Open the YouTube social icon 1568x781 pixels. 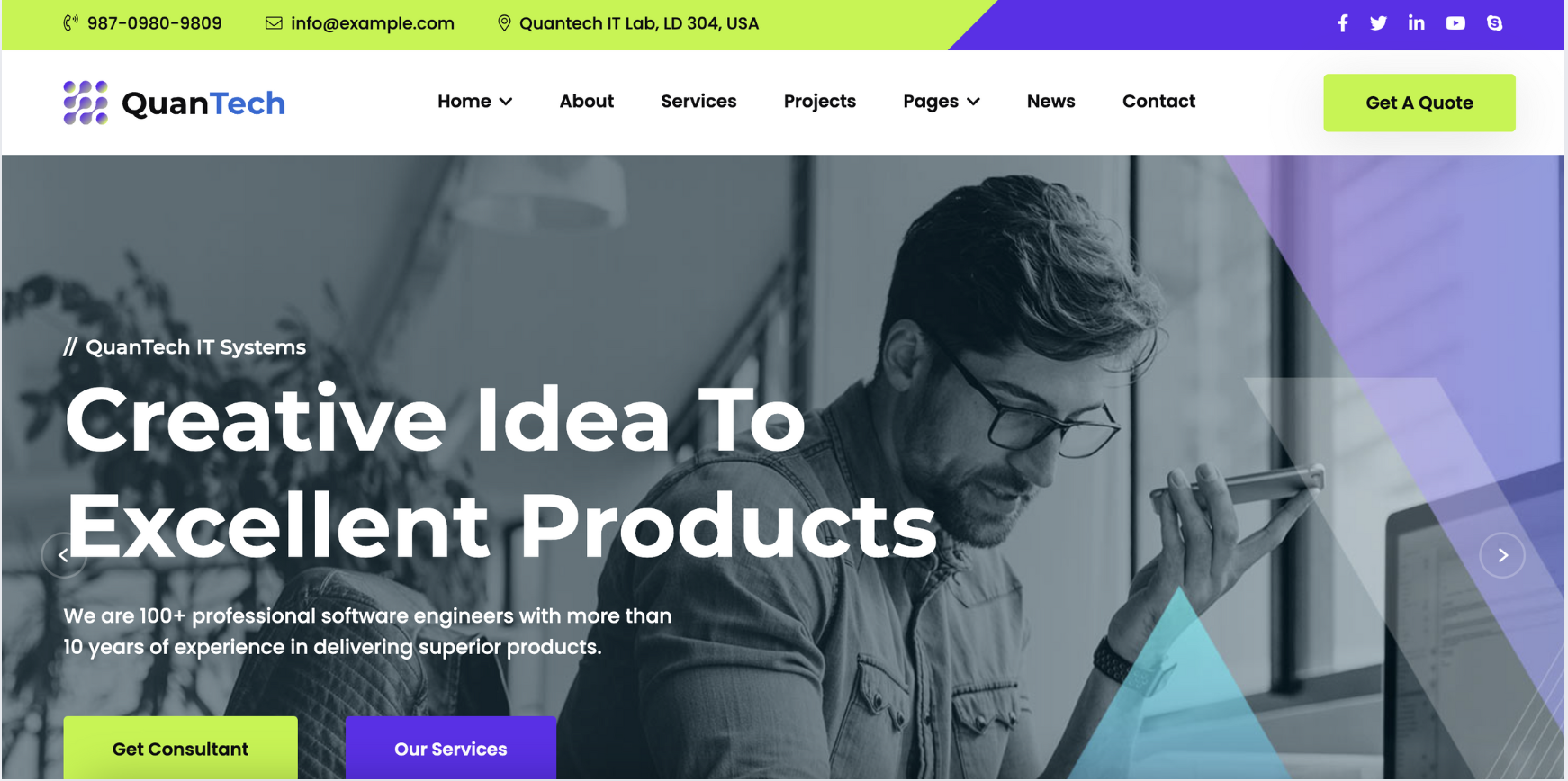pos(1455,23)
